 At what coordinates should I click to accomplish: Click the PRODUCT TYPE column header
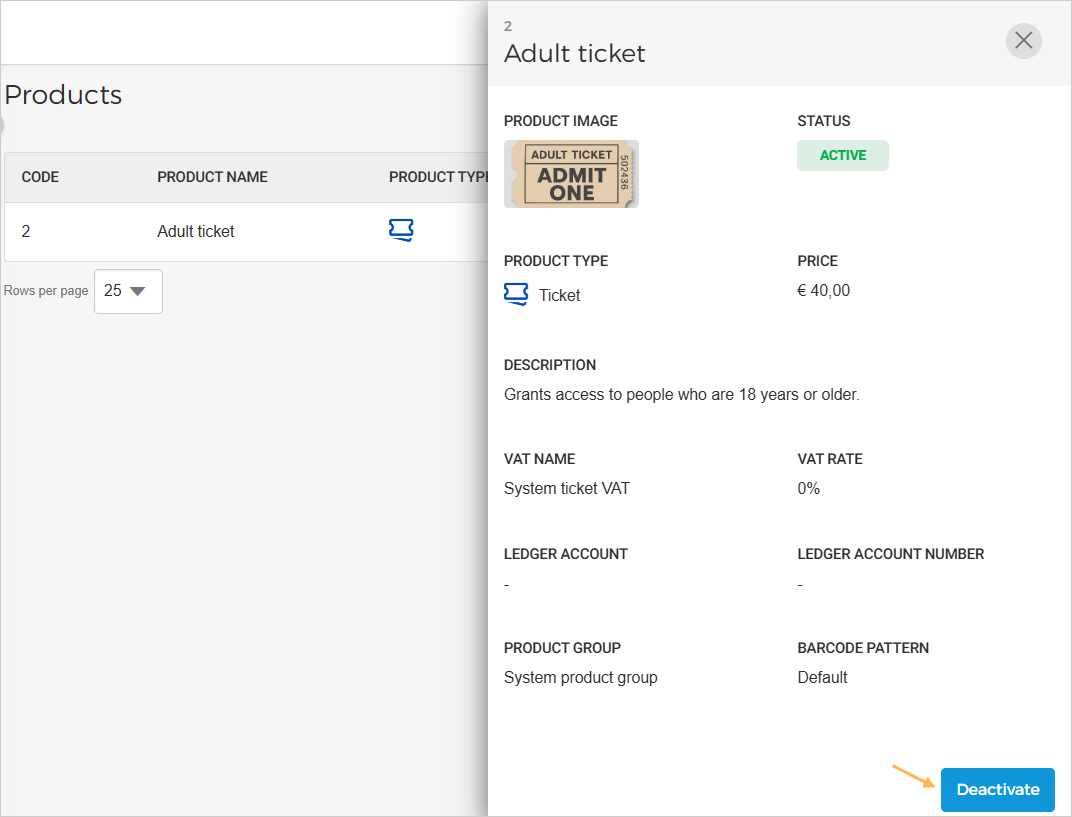coord(437,177)
